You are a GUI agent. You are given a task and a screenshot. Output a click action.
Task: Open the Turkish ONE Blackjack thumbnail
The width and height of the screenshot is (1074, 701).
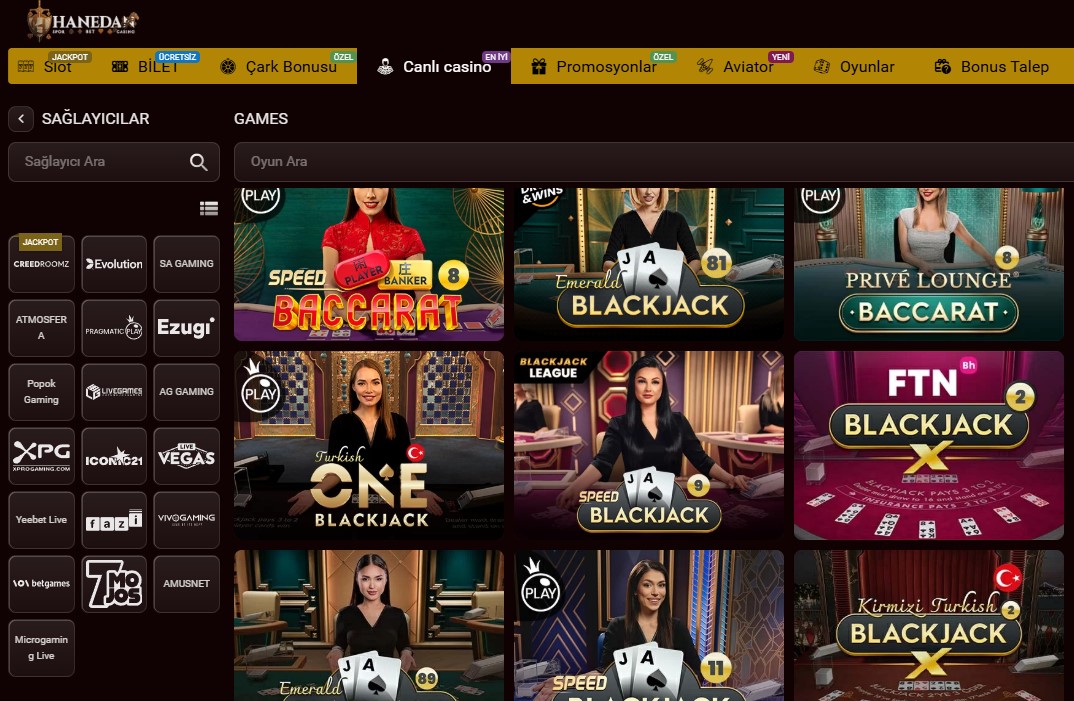point(369,445)
